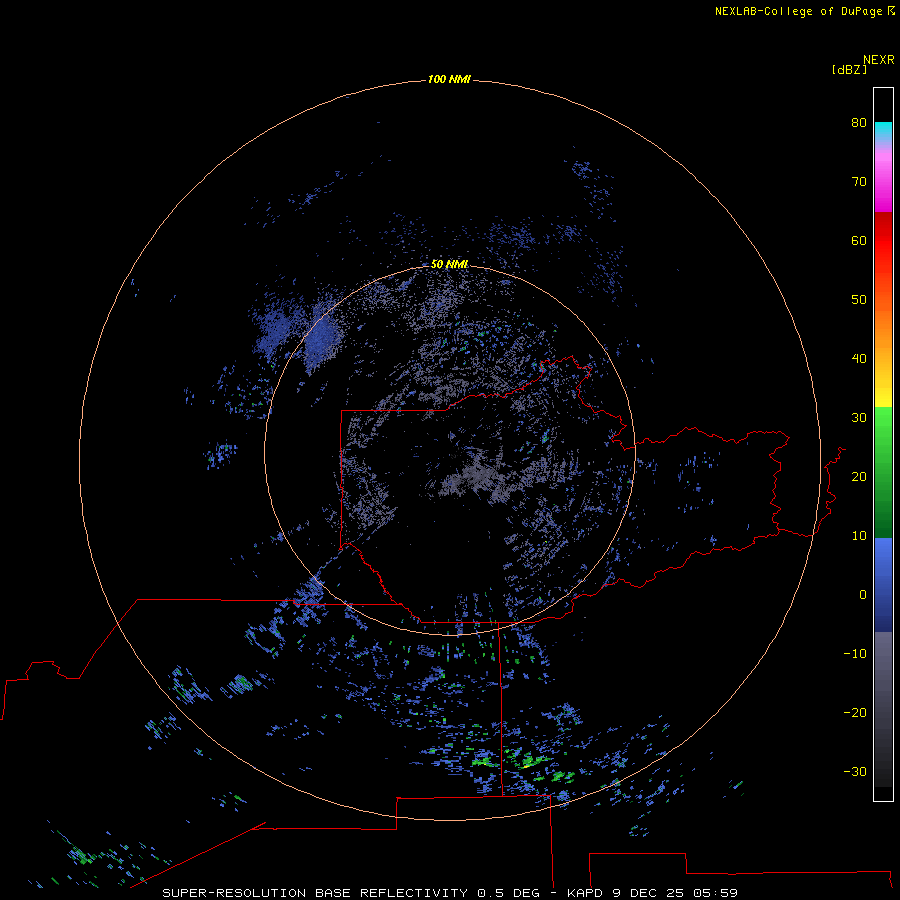Click the 40 value on the dBZ scale

point(859,359)
